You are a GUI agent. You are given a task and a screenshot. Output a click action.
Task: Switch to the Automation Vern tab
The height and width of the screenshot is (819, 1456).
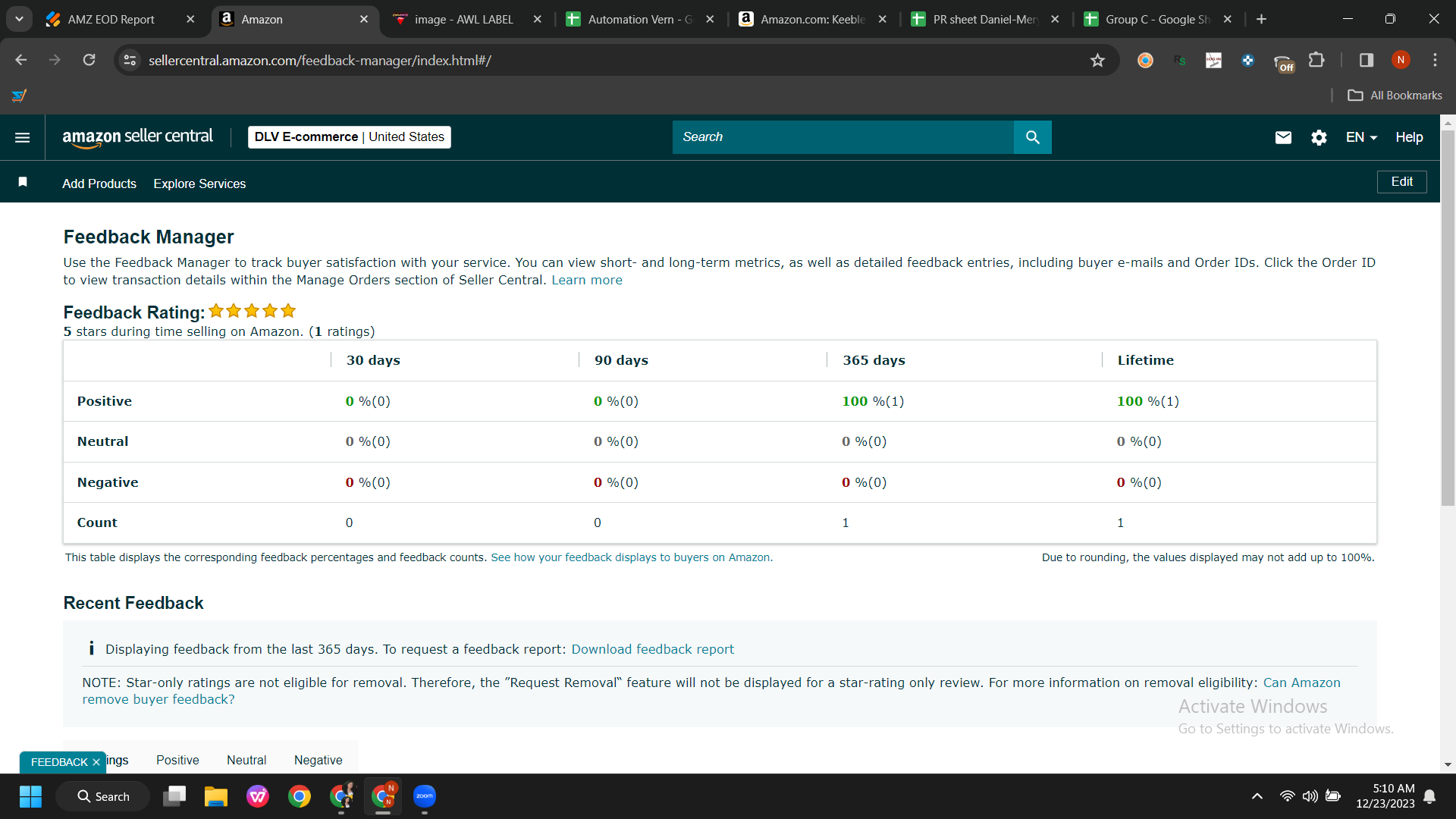[639, 19]
